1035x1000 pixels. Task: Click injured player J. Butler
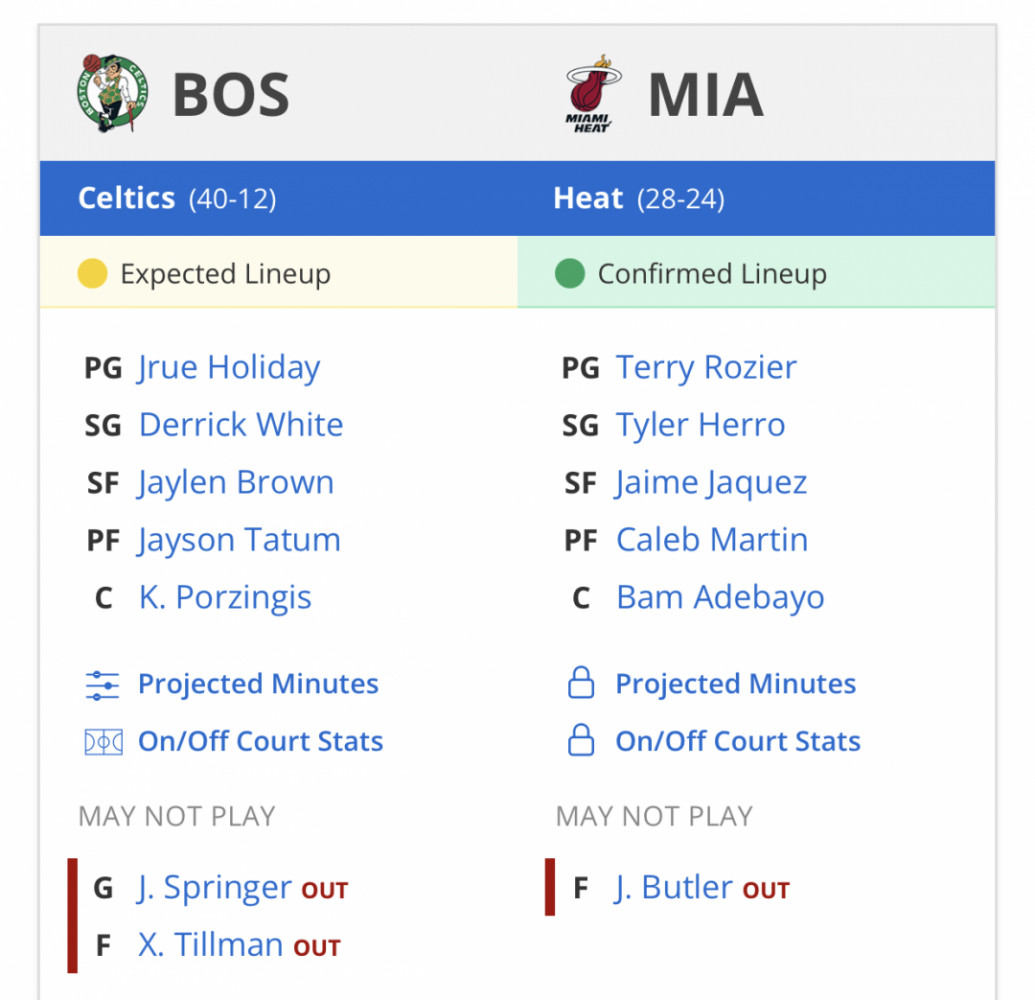coord(673,888)
